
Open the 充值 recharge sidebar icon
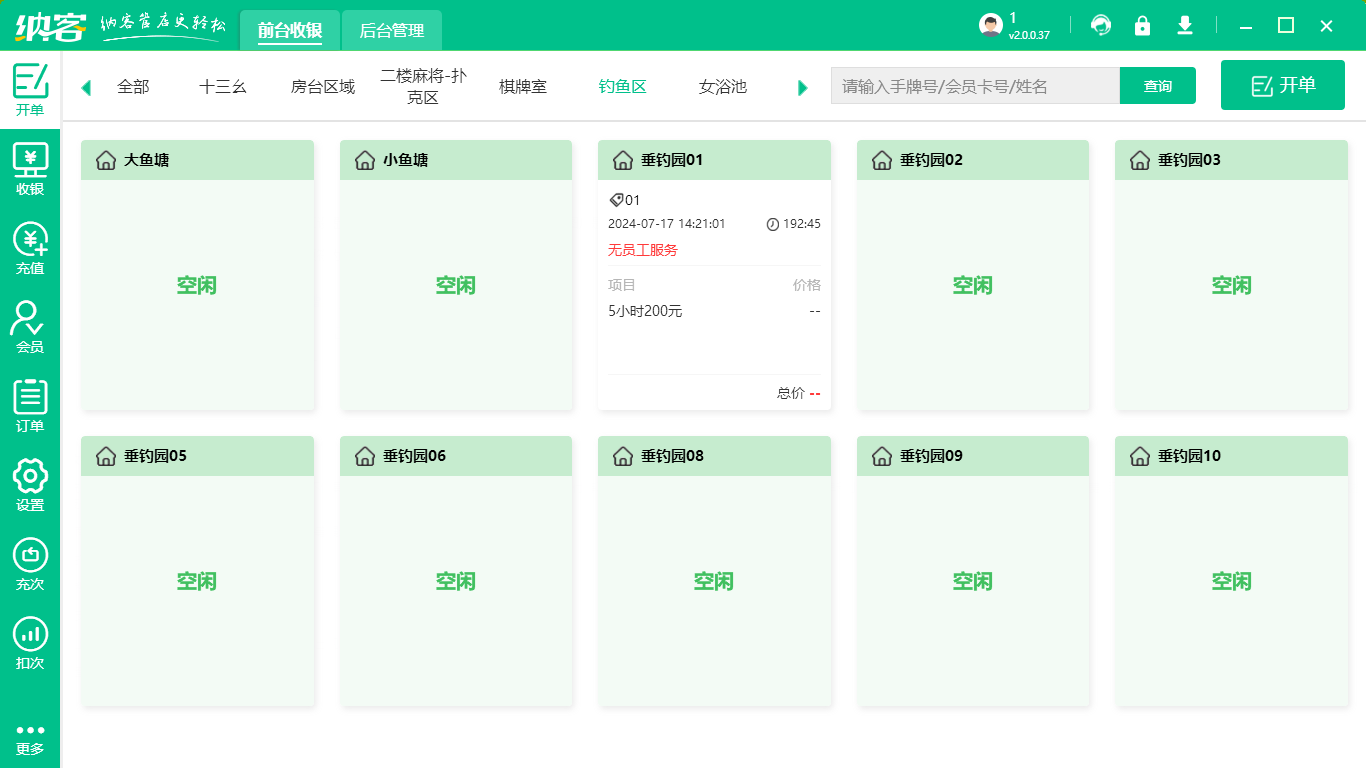click(30, 247)
